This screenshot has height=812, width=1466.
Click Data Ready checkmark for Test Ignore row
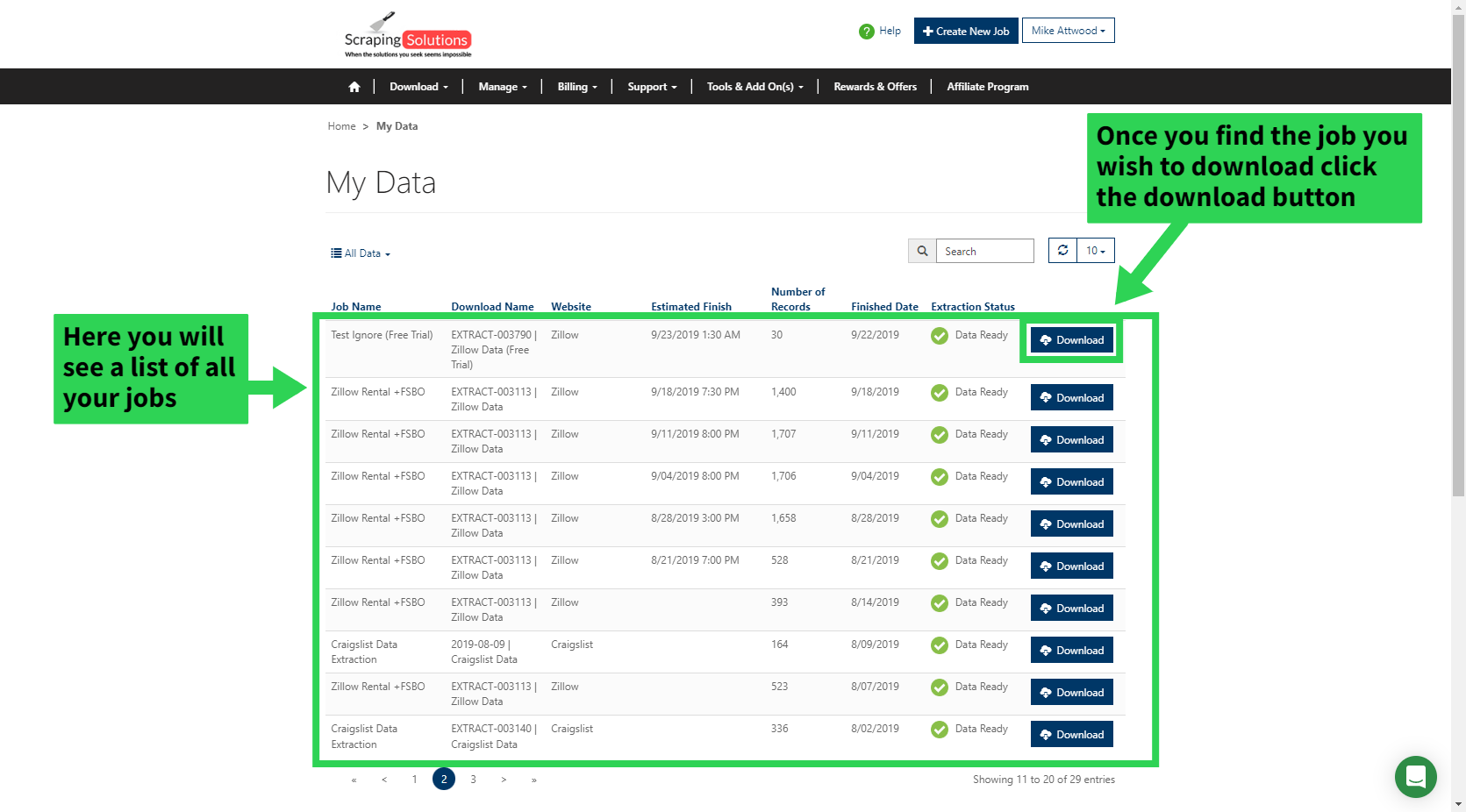pyautogui.click(x=940, y=336)
